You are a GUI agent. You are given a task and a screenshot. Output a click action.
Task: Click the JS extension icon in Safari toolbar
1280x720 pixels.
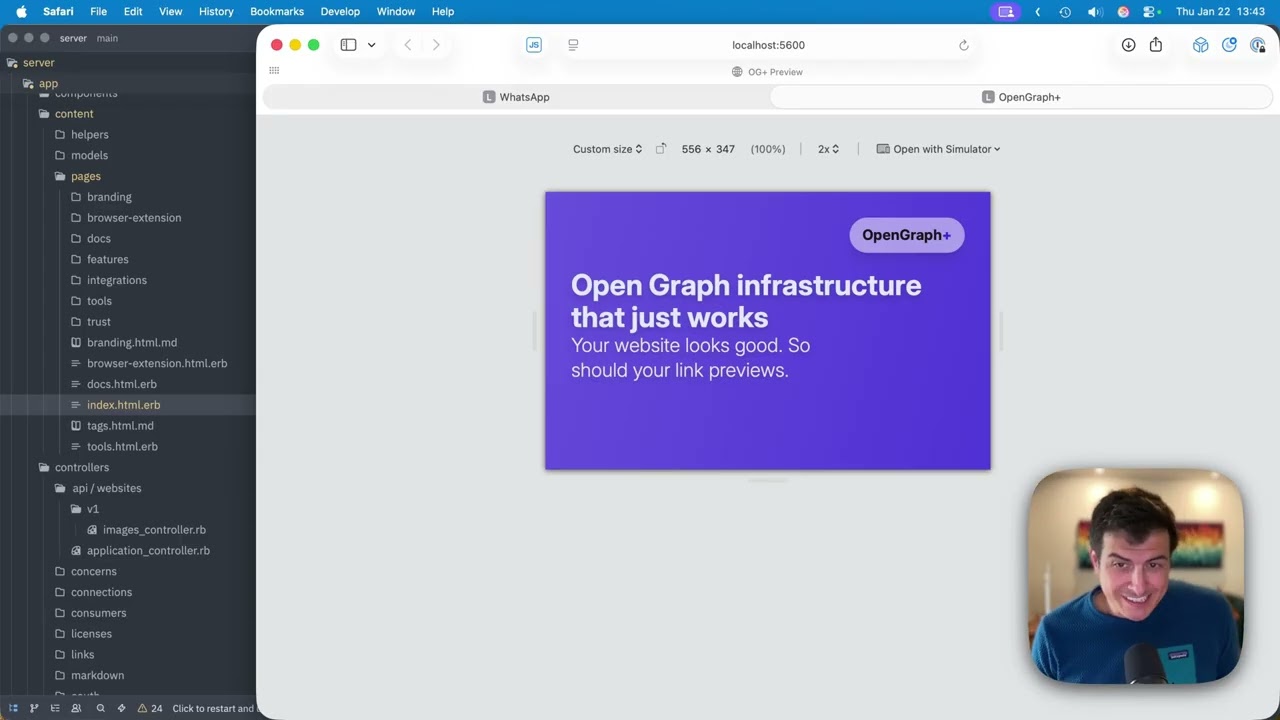click(534, 45)
